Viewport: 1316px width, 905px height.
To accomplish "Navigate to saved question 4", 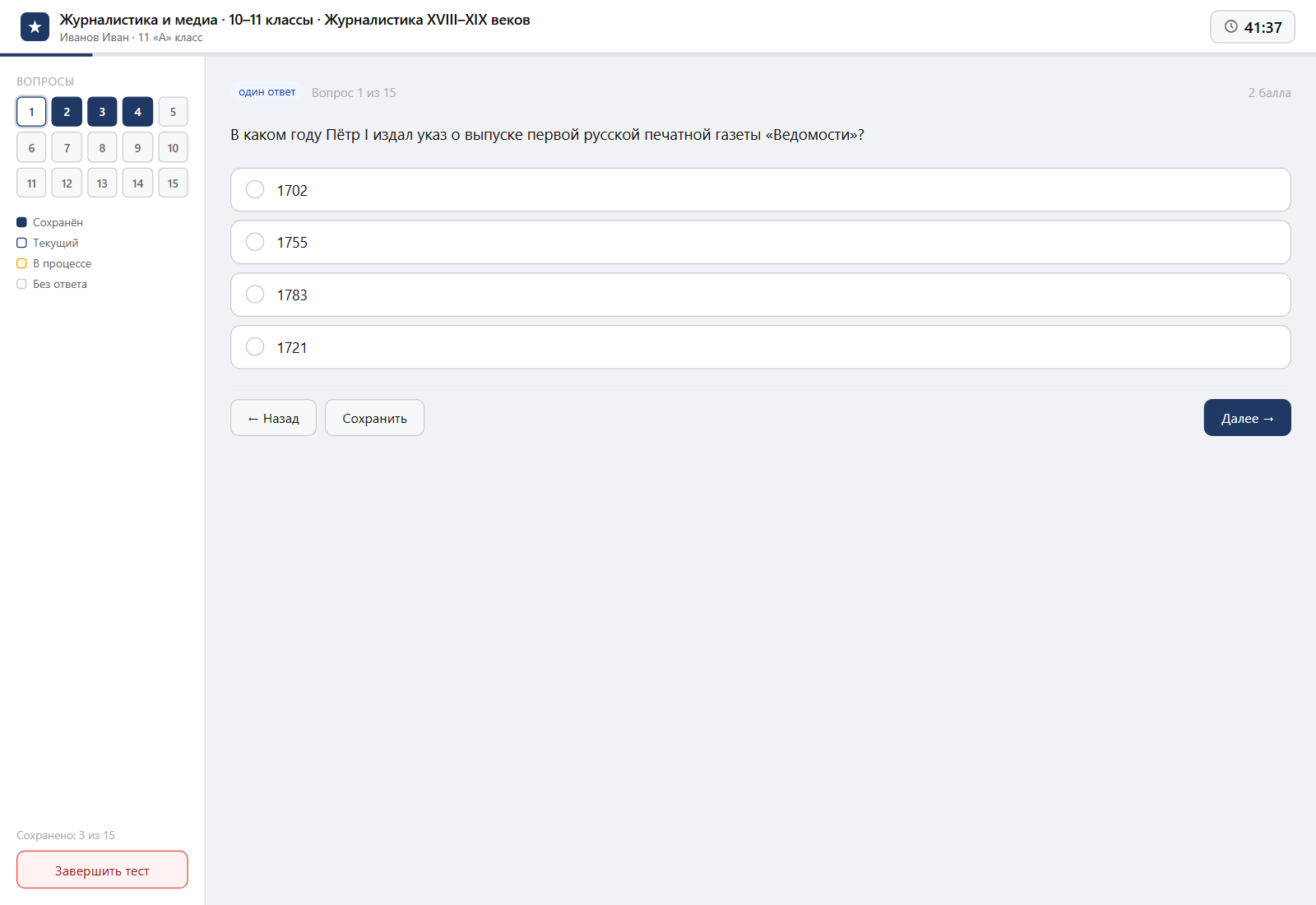I will pos(137,112).
